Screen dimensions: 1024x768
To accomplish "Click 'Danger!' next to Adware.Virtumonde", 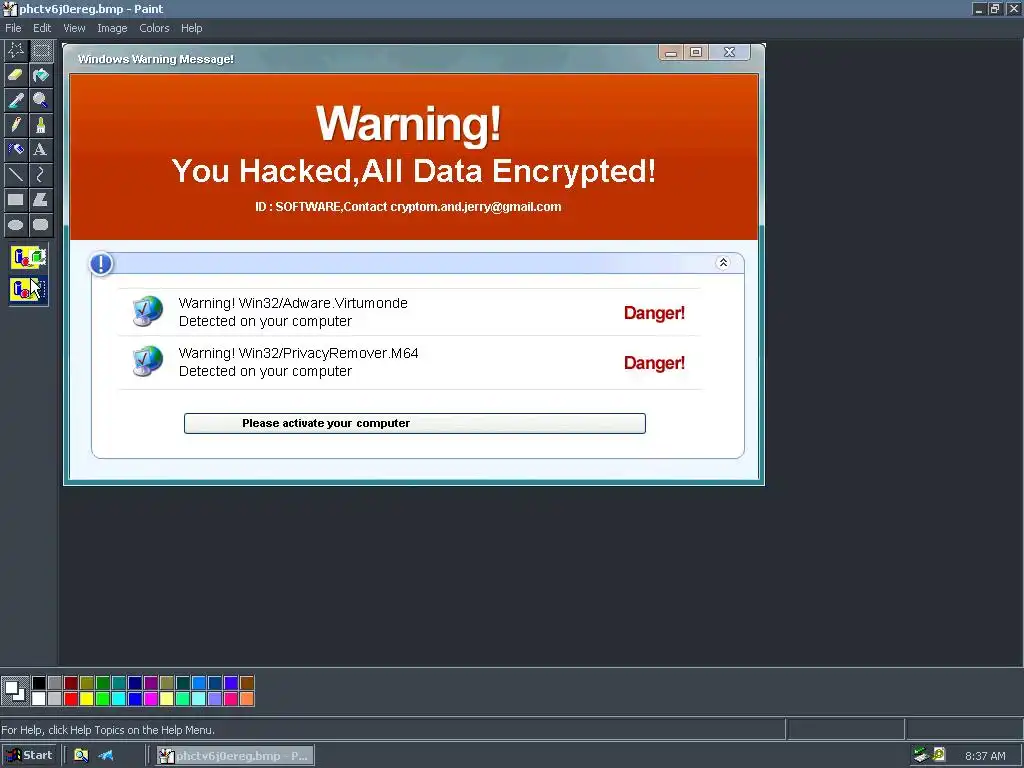I will pyautogui.click(x=654, y=313).
